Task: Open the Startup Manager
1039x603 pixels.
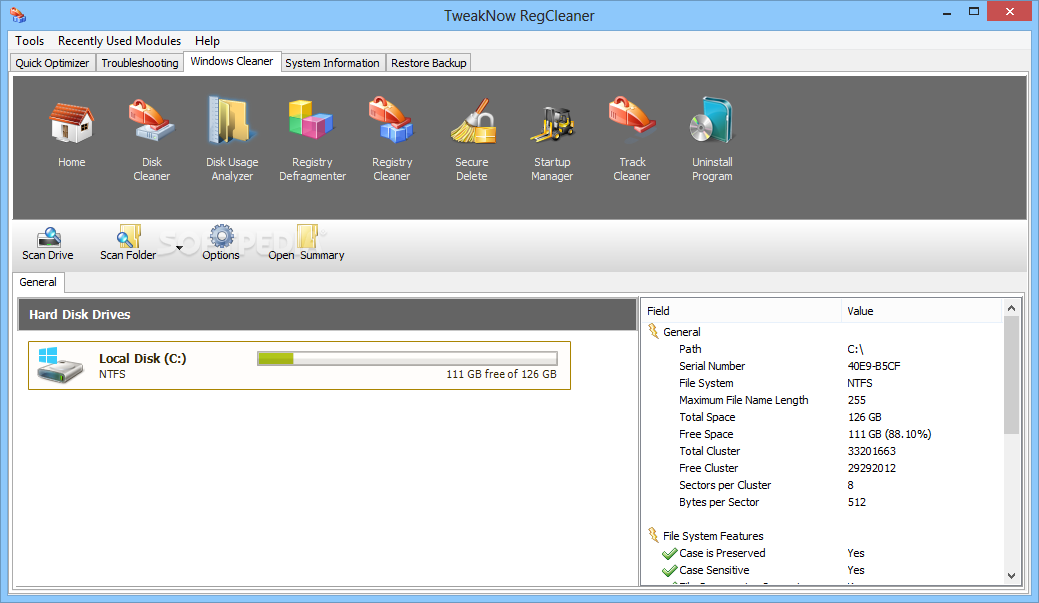Action: (552, 125)
